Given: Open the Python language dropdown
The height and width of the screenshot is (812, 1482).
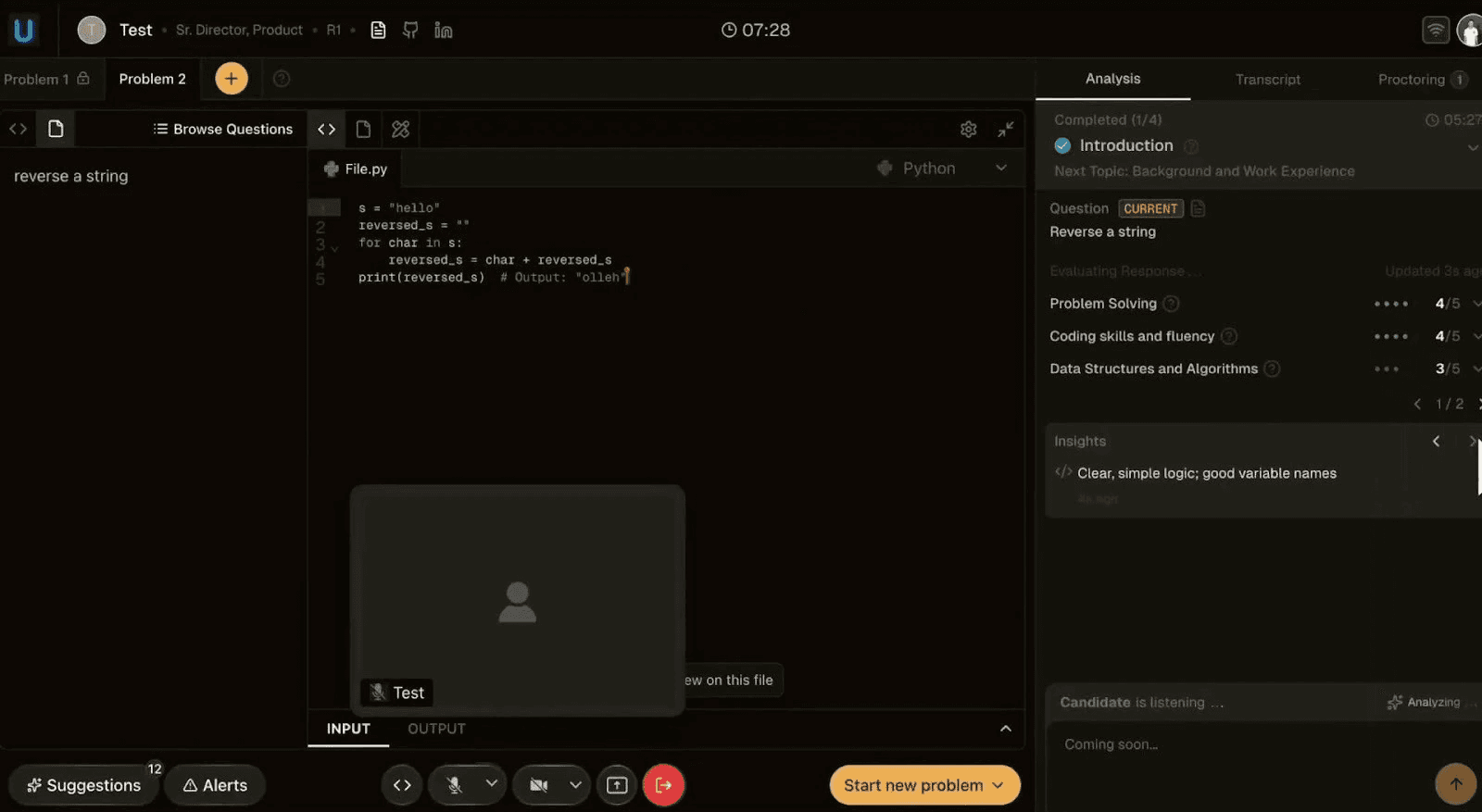Looking at the screenshot, I should click(x=943, y=169).
